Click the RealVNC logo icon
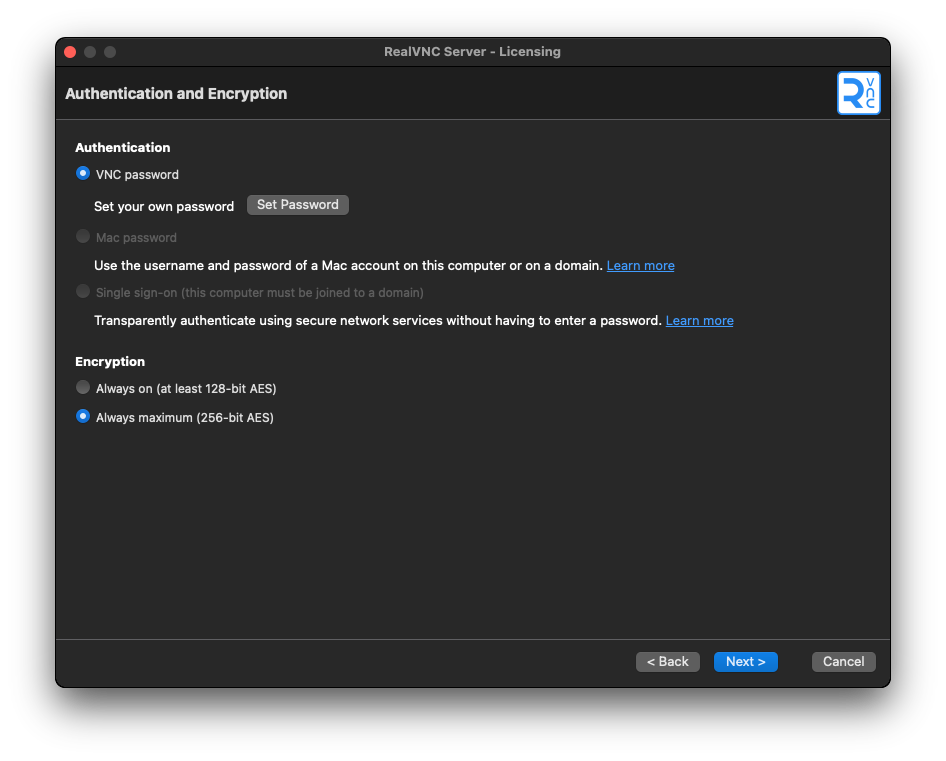Viewport: 946px width, 761px height. tap(858, 93)
